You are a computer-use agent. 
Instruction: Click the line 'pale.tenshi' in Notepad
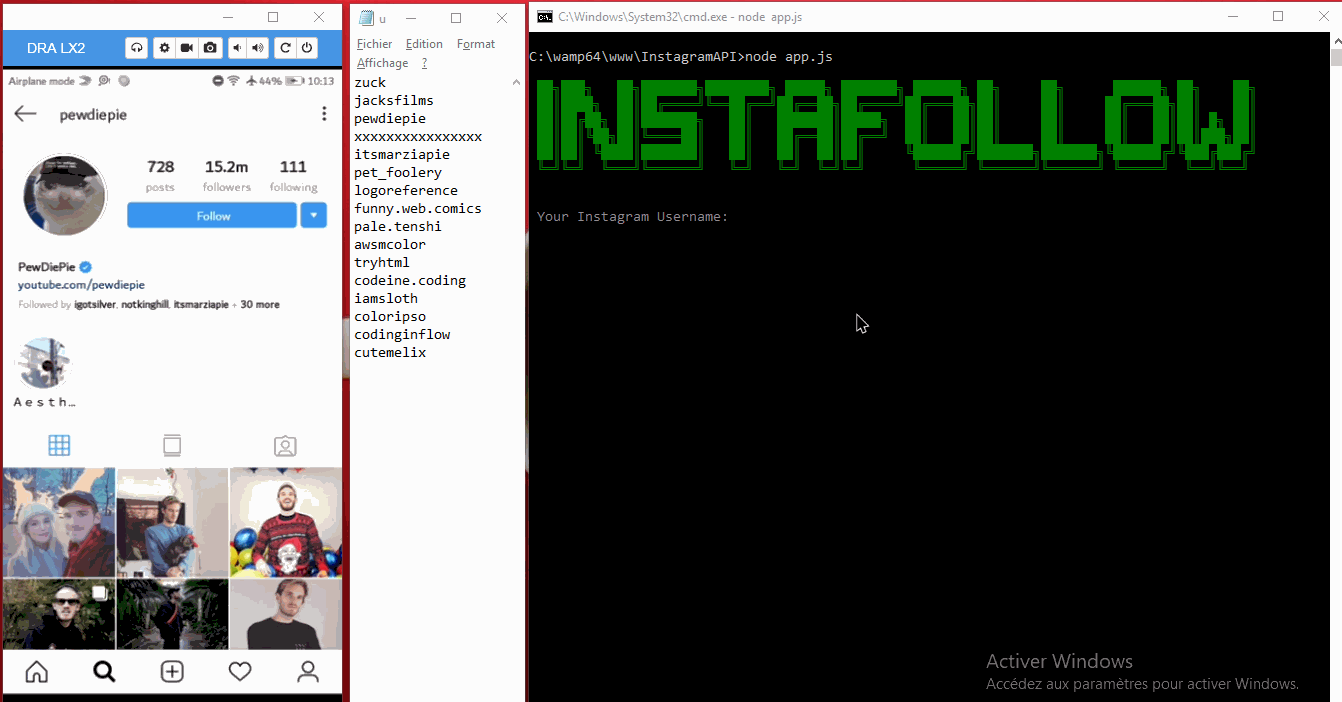point(398,227)
